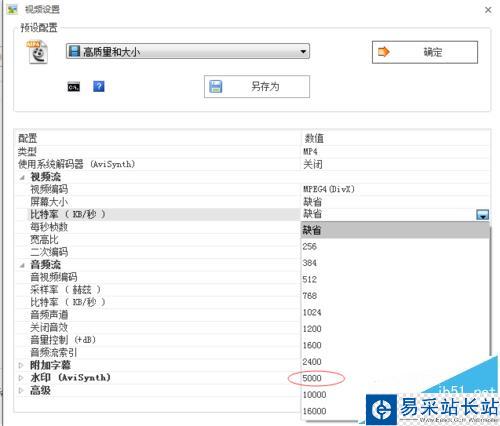Viewport: 500px width, 426px height.
Task: Click the 另存为 save button
Action: (x=257, y=87)
